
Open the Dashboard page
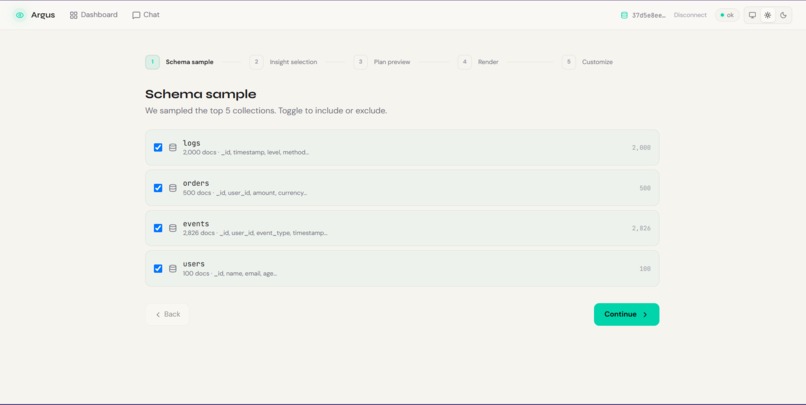94,15
